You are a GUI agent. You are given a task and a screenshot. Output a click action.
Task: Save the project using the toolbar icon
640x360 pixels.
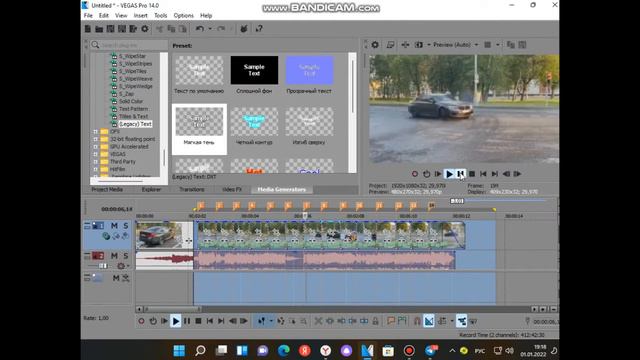pyautogui.click(x=111, y=29)
